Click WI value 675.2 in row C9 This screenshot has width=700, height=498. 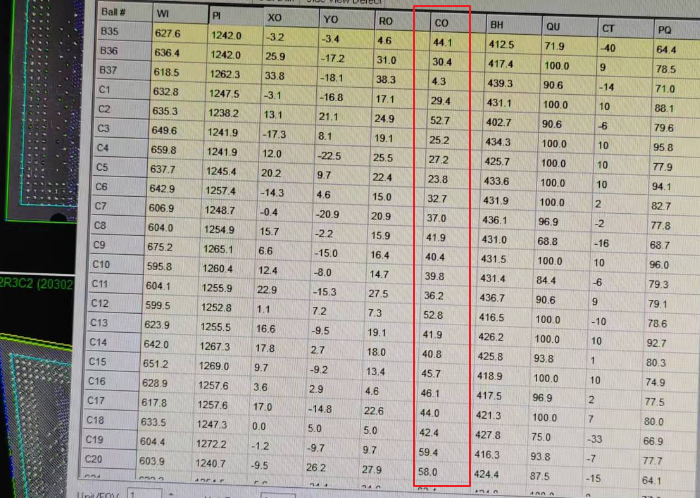point(164,245)
